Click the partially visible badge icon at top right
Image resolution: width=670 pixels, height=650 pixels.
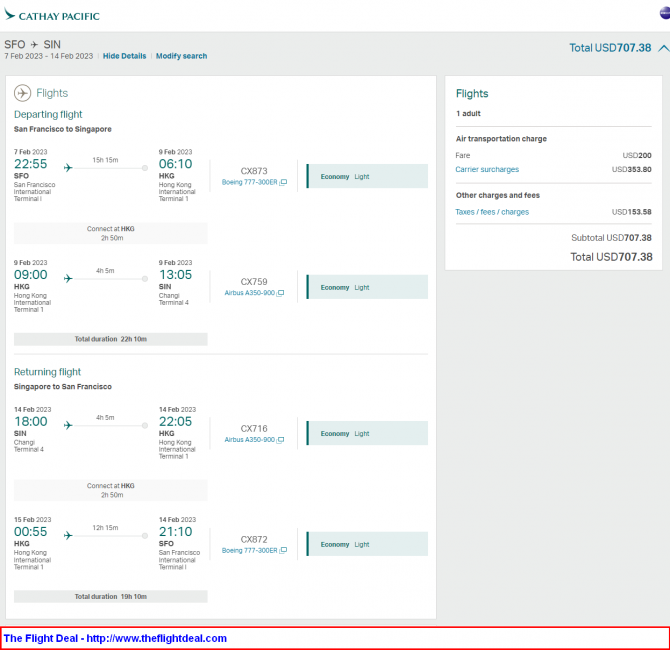(x=665, y=13)
